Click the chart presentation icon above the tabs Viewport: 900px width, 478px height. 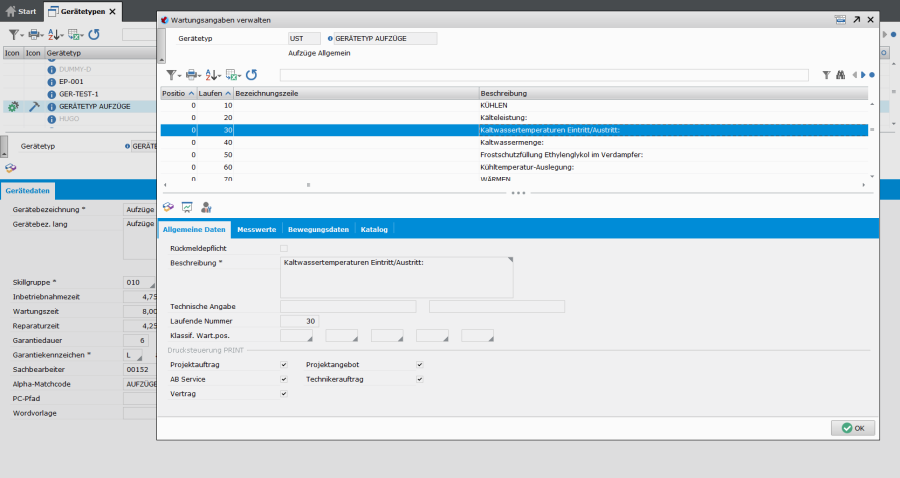click(186, 207)
